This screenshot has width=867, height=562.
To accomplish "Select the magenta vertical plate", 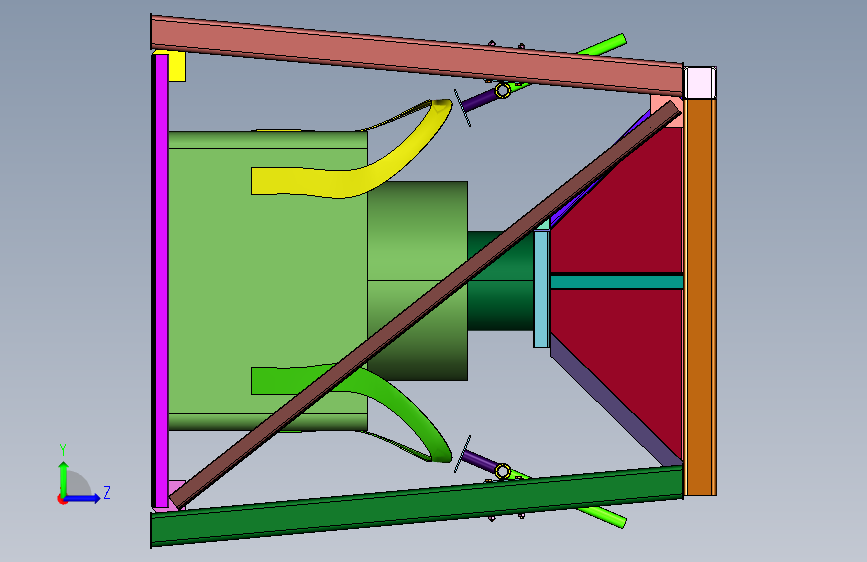I will tap(161, 280).
